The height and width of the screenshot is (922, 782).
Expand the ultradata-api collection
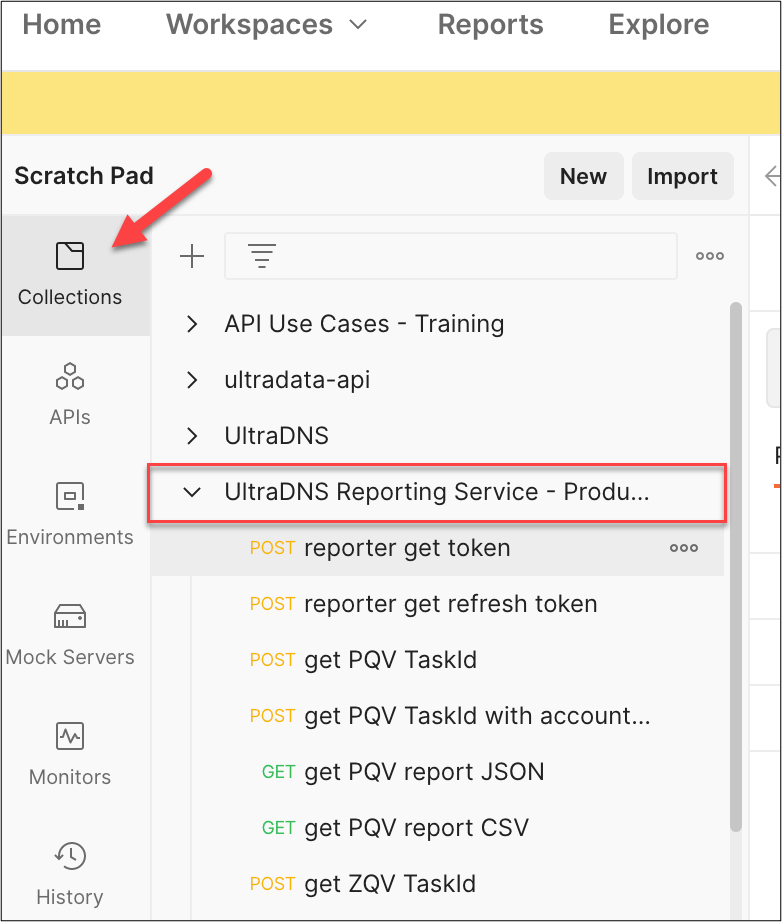(192, 380)
